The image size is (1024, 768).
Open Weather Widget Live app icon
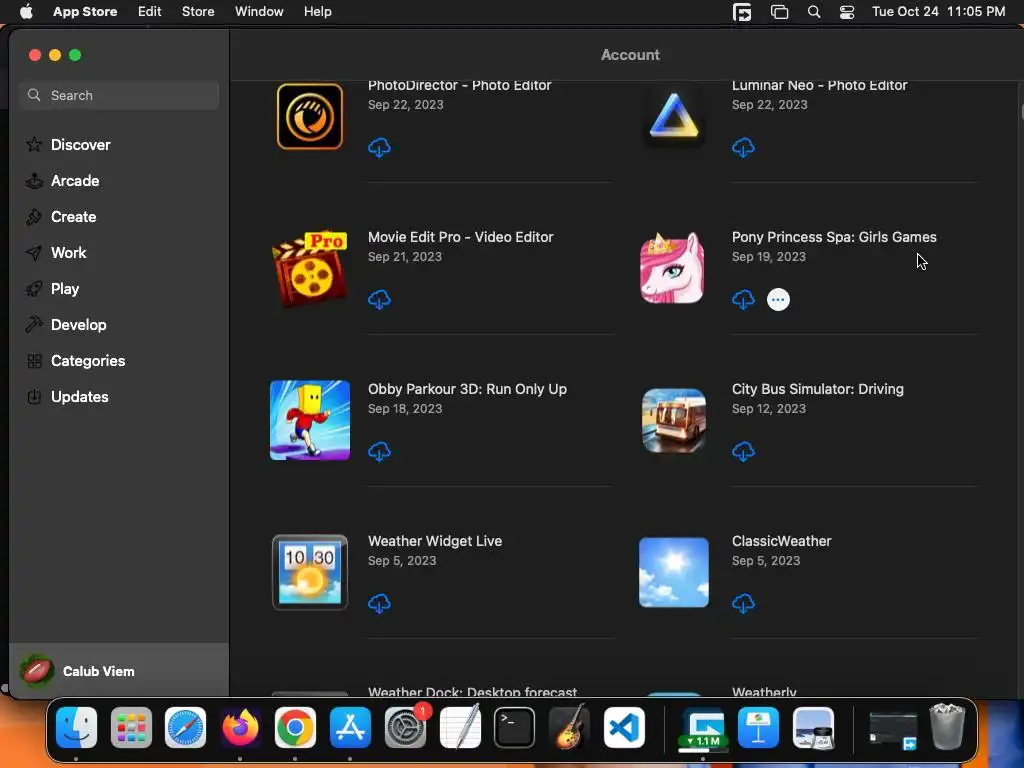[310, 572]
